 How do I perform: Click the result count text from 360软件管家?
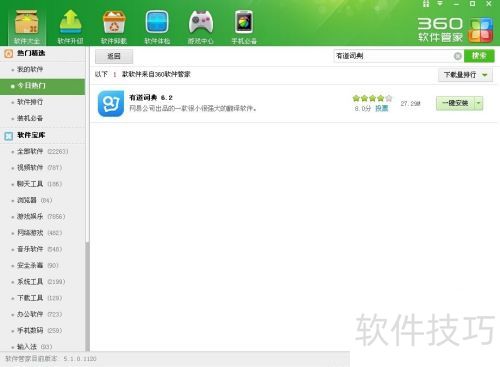click(142, 74)
